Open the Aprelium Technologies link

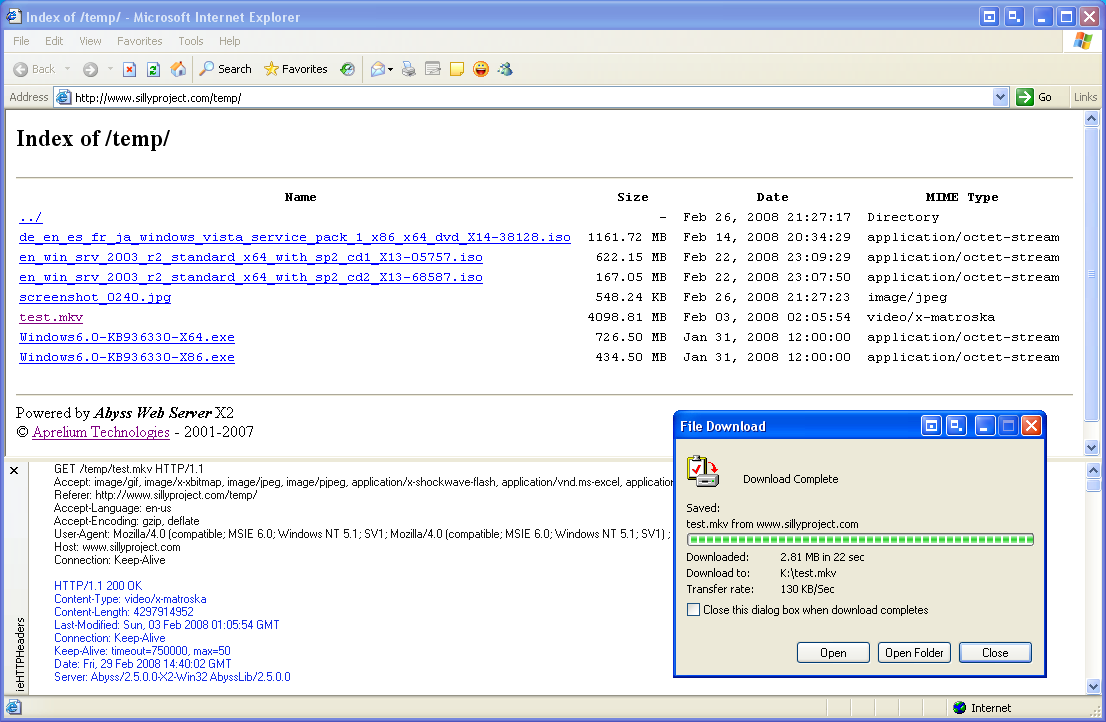101,432
